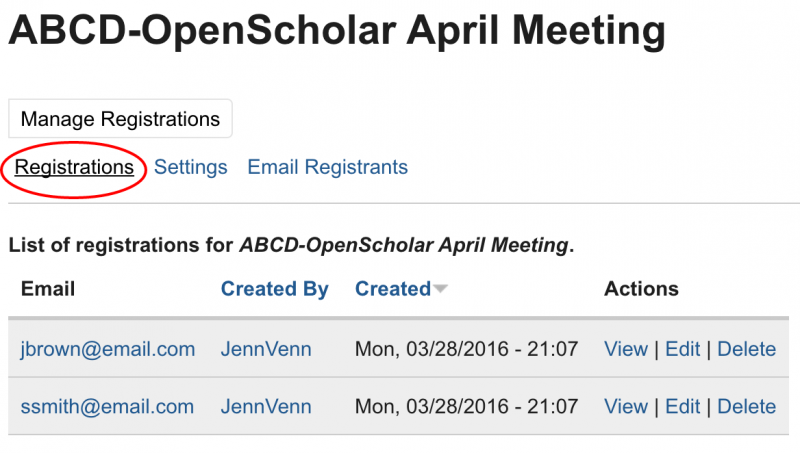Image resolution: width=800 pixels, height=453 pixels.
Task: Open JennVenn profile in ssmith row
Action: pos(266,407)
